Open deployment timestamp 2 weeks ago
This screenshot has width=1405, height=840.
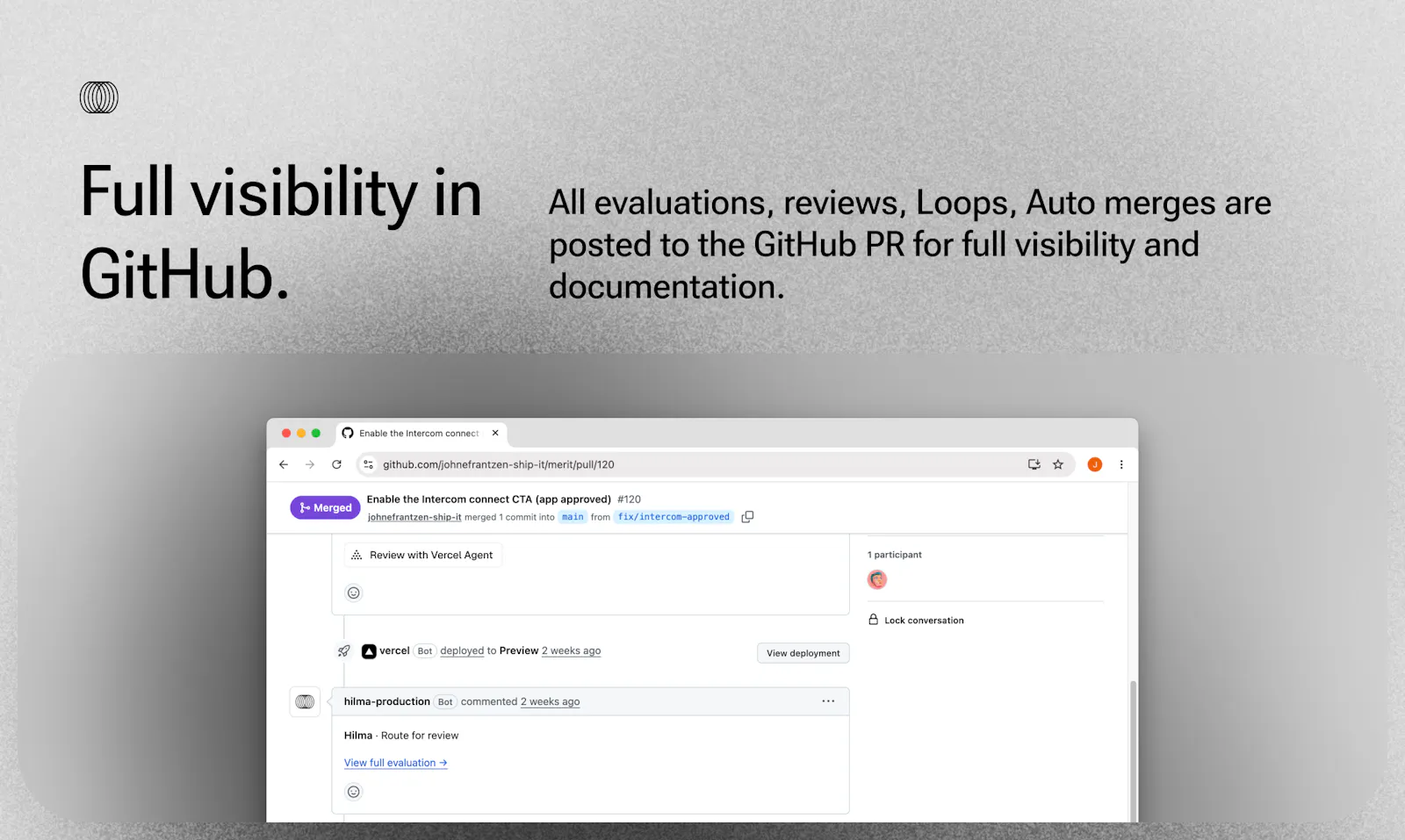pos(571,650)
